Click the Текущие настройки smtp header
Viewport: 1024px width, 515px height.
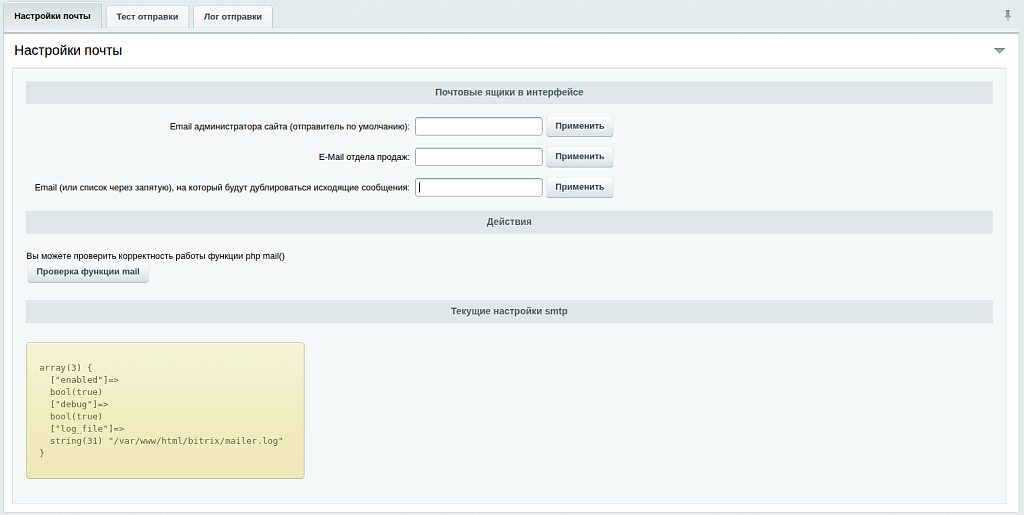(x=509, y=312)
